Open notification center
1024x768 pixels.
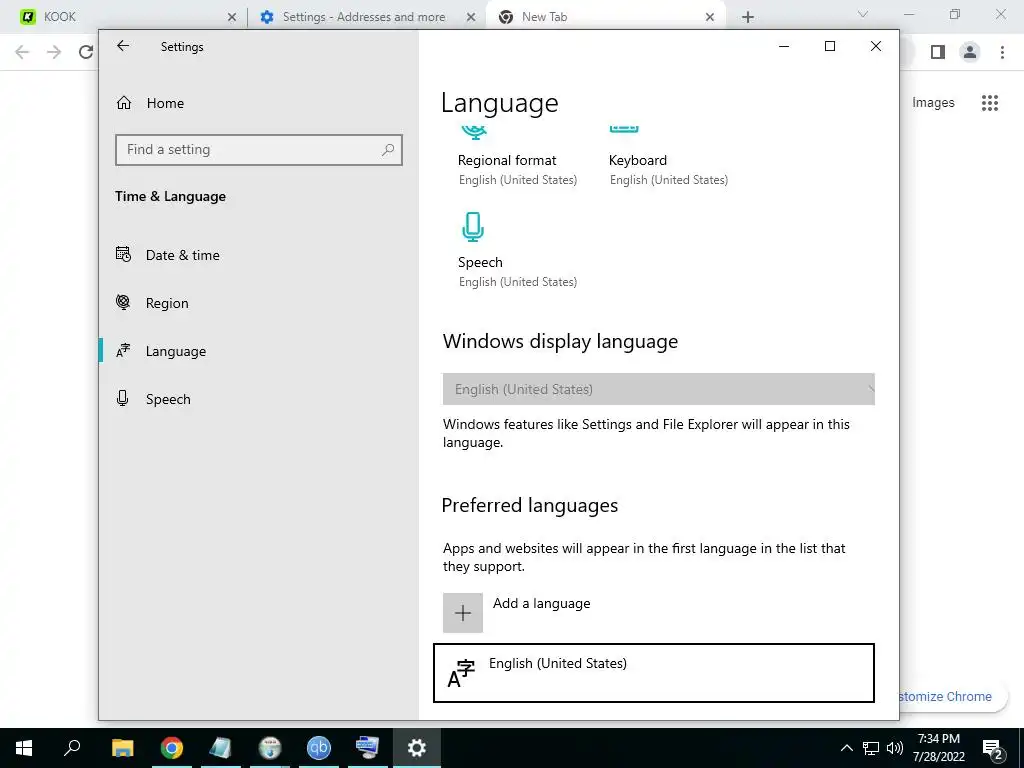point(993,749)
